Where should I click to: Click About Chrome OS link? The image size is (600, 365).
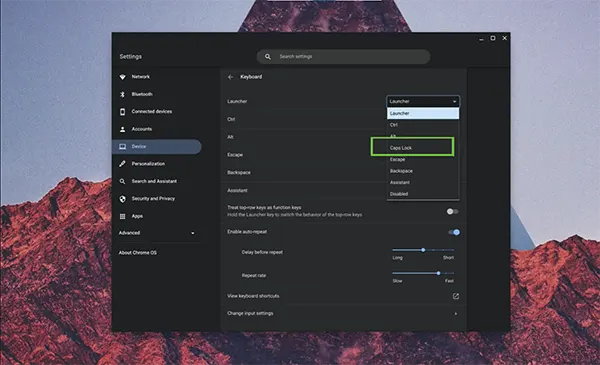coord(137,253)
